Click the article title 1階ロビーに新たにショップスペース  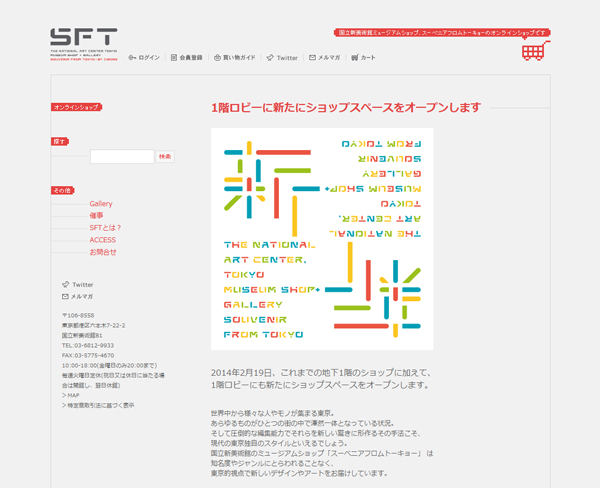(346, 108)
